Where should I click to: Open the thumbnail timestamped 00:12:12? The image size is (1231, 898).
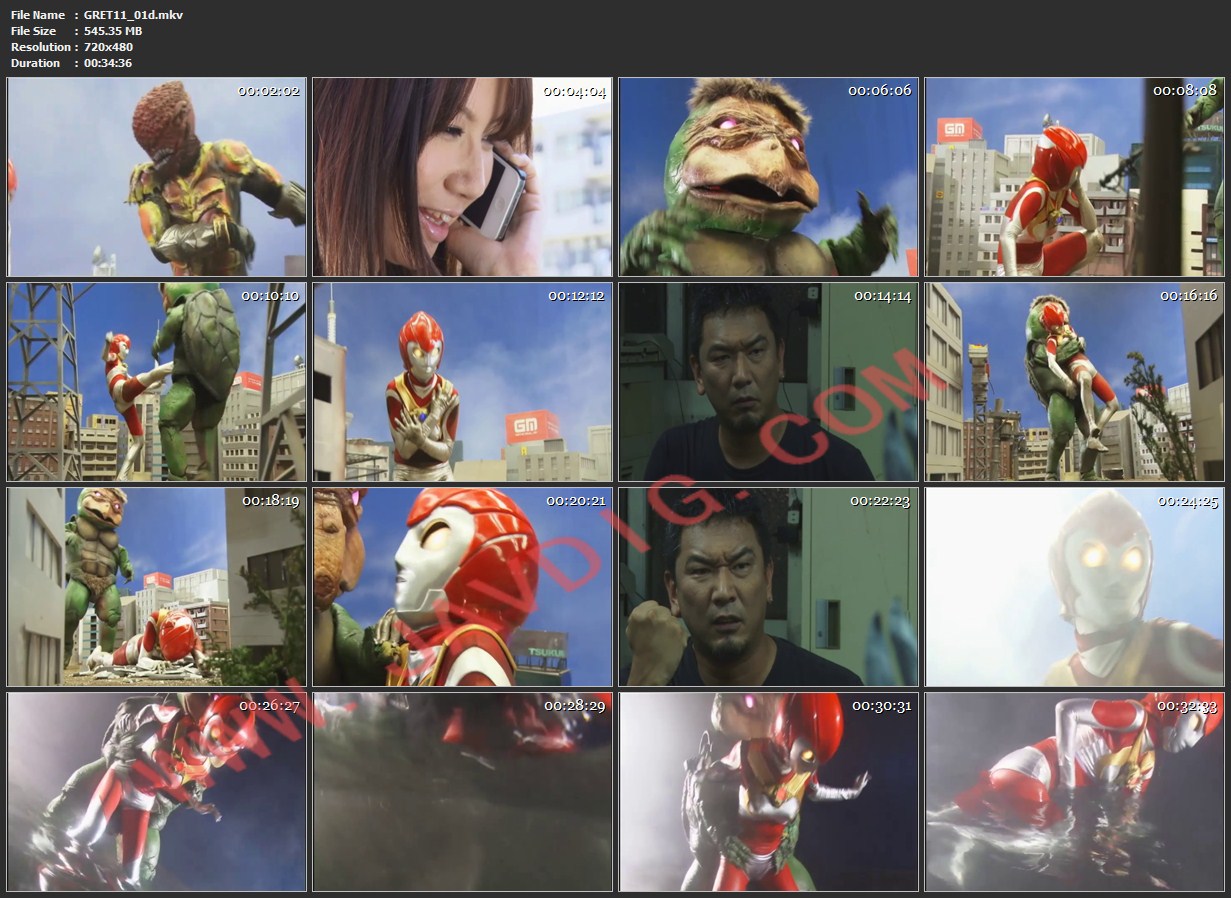tap(463, 382)
